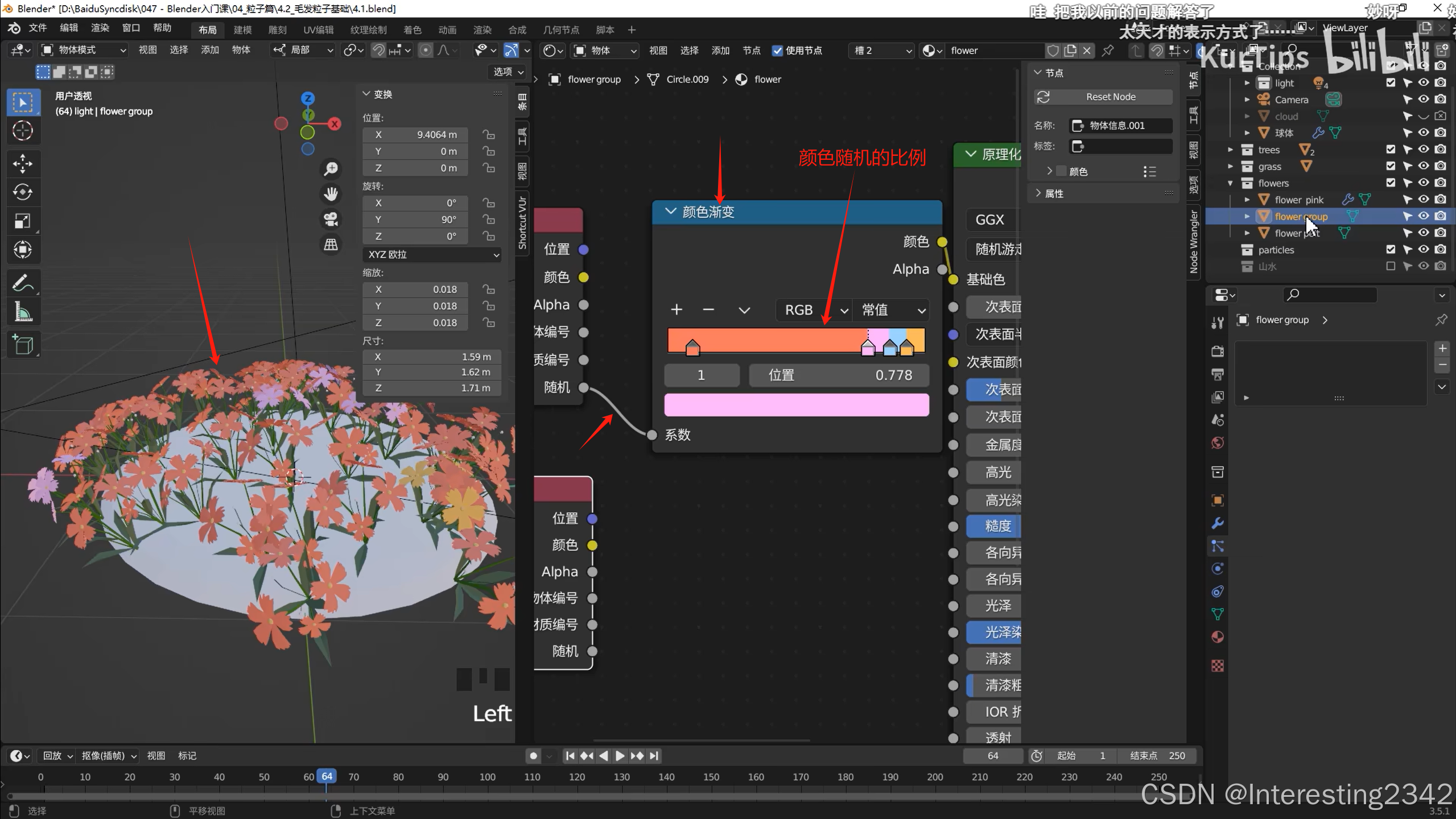Open the XYZ Euler rotation mode dropdown
This screenshot has height=819, width=1456.
coord(432,254)
